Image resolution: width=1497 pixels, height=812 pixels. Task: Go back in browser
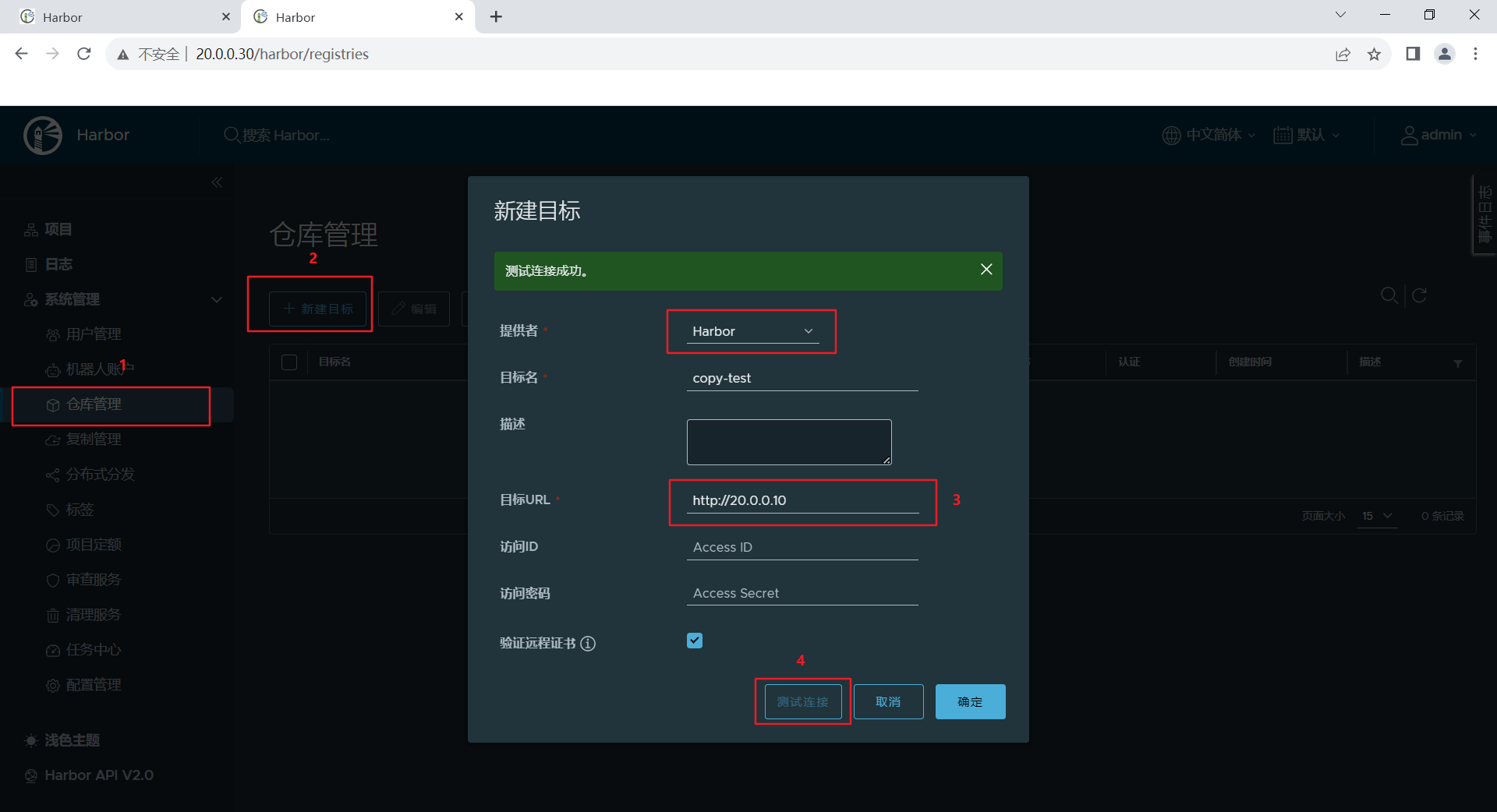[x=22, y=54]
